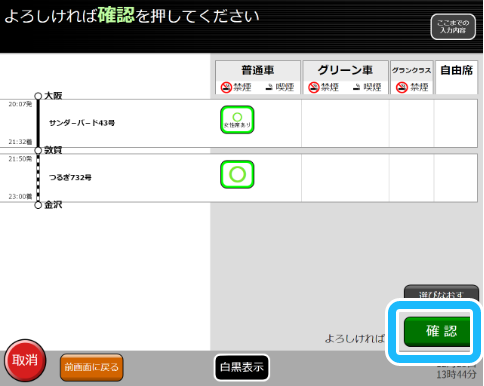Click no-smoking icon under 普通車

point(226,88)
